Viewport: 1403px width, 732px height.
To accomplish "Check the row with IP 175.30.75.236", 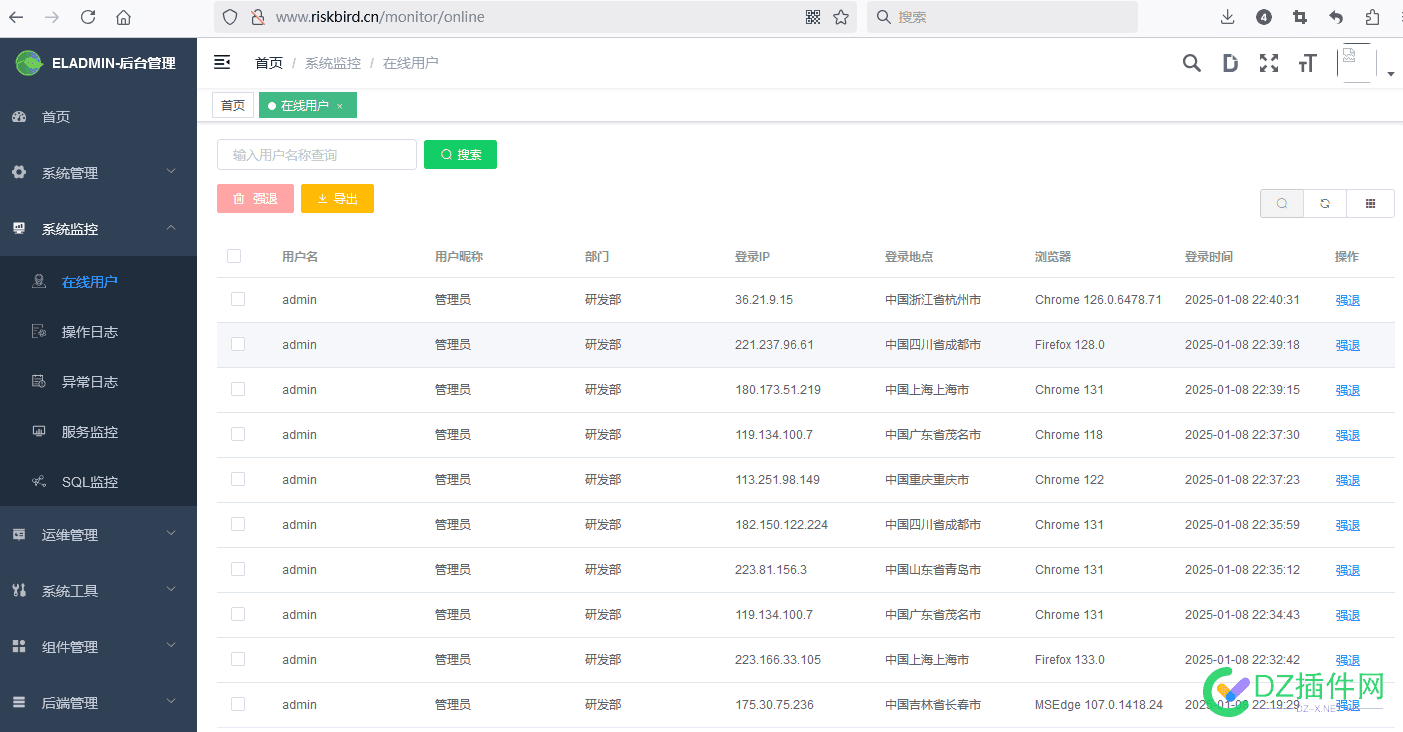I will point(238,704).
